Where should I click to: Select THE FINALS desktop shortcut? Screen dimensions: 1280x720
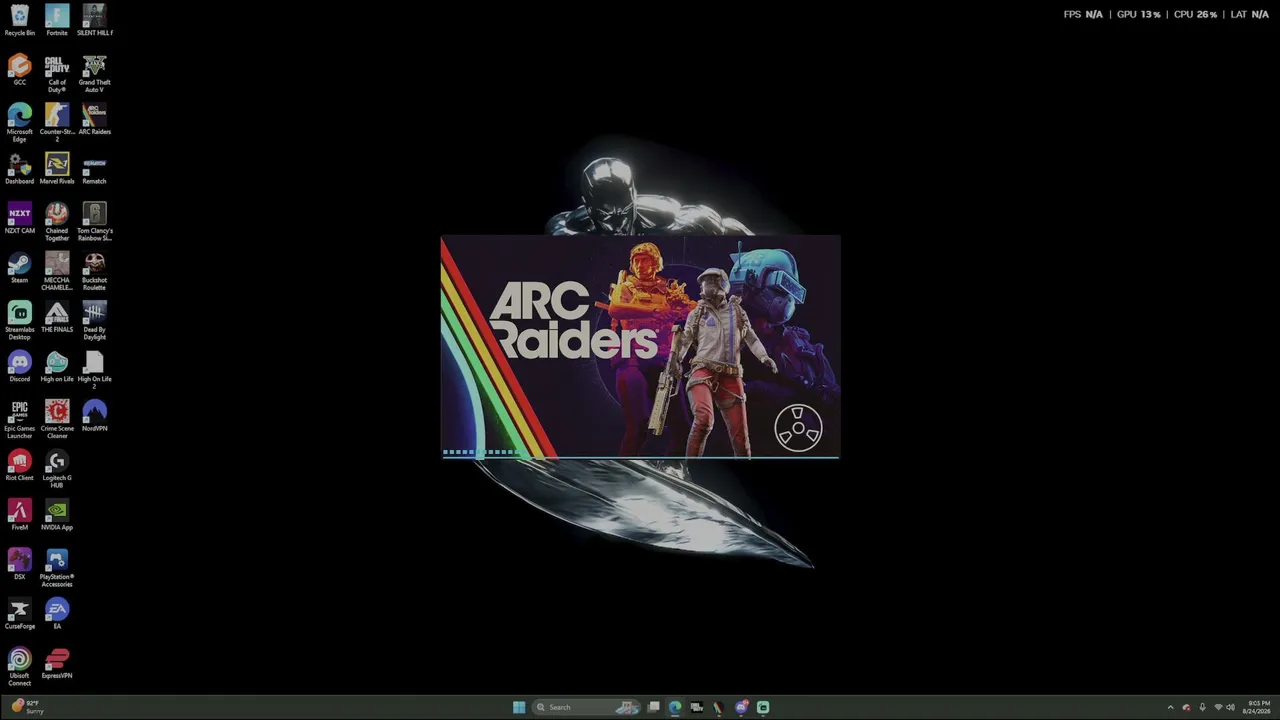57,317
